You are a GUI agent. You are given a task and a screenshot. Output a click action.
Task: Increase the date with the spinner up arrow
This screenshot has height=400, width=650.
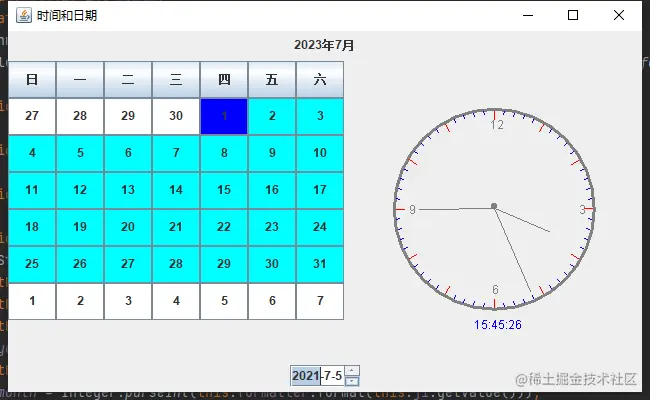tap(352, 371)
